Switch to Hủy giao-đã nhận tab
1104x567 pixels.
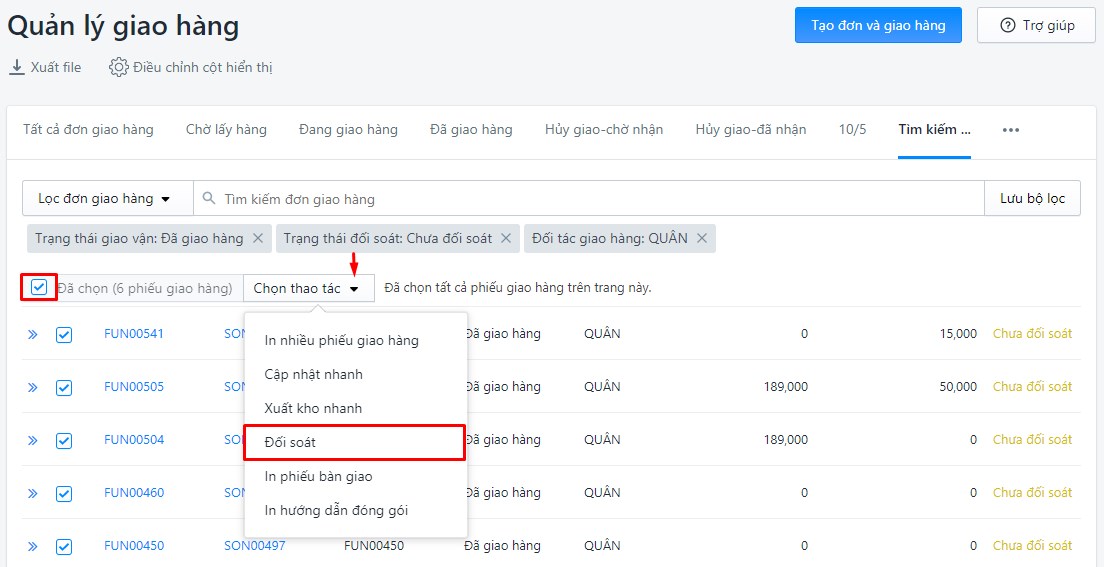tap(751, 130)
